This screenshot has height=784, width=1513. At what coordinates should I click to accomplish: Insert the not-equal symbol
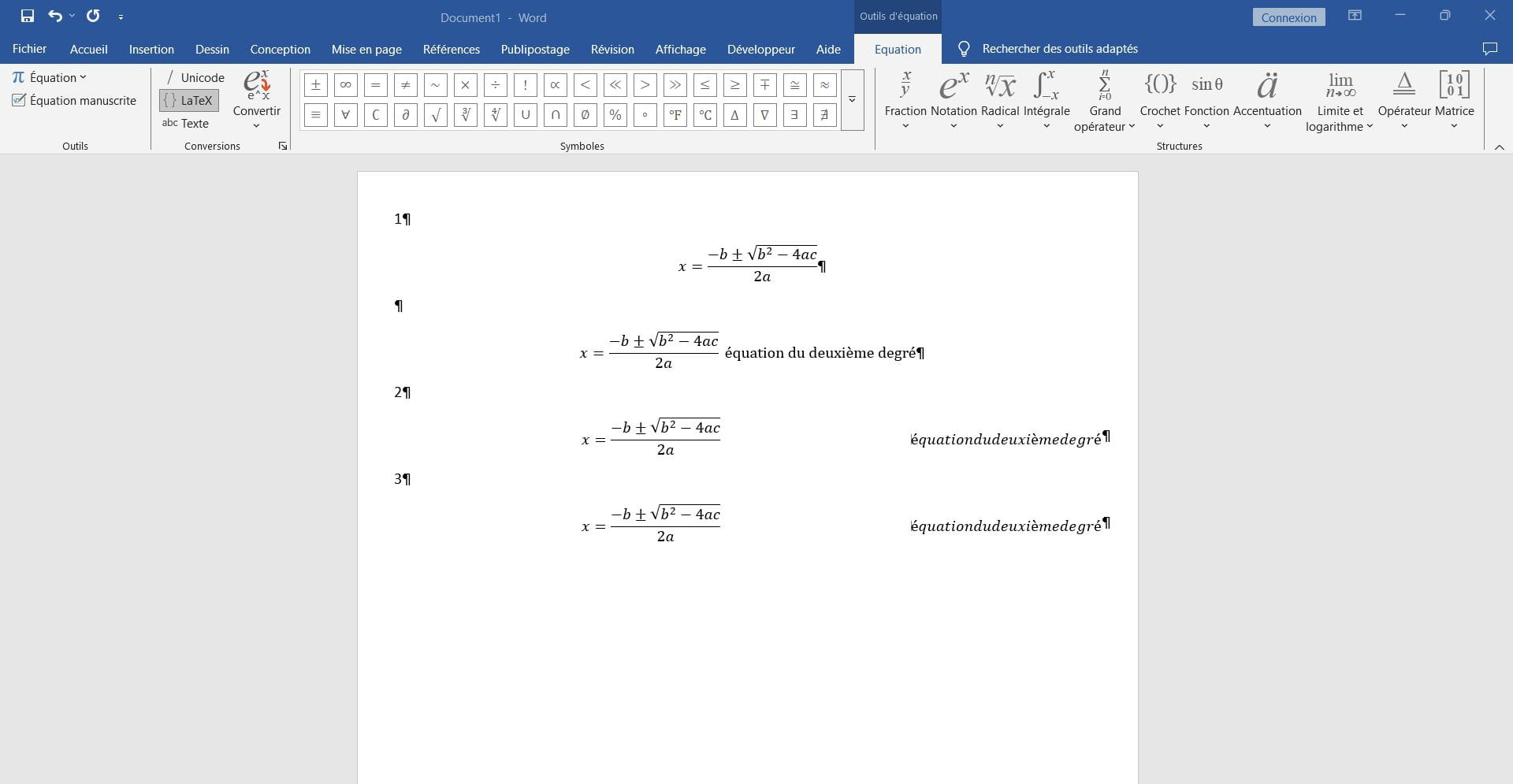click(x=405, y=85)
